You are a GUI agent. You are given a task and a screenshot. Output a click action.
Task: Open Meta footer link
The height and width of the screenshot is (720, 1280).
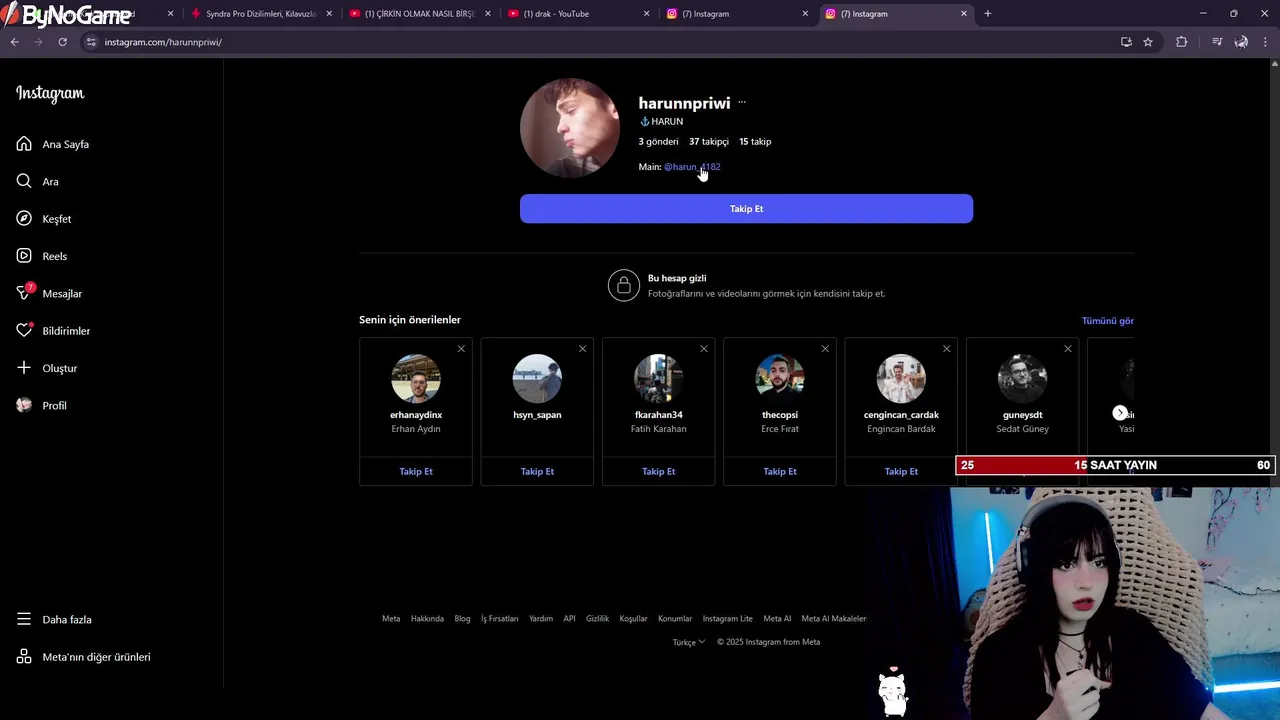point(391,618)
